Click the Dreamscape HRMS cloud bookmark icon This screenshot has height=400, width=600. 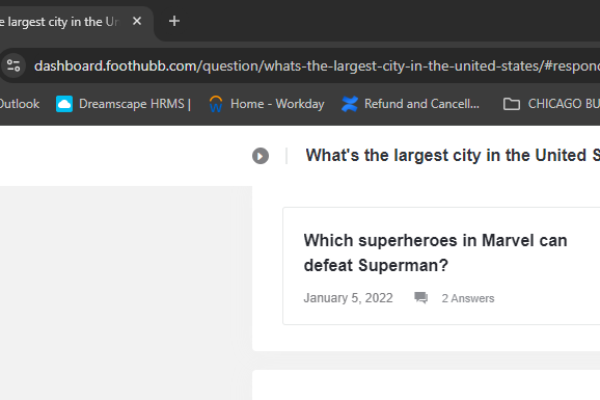click(65, 103)
